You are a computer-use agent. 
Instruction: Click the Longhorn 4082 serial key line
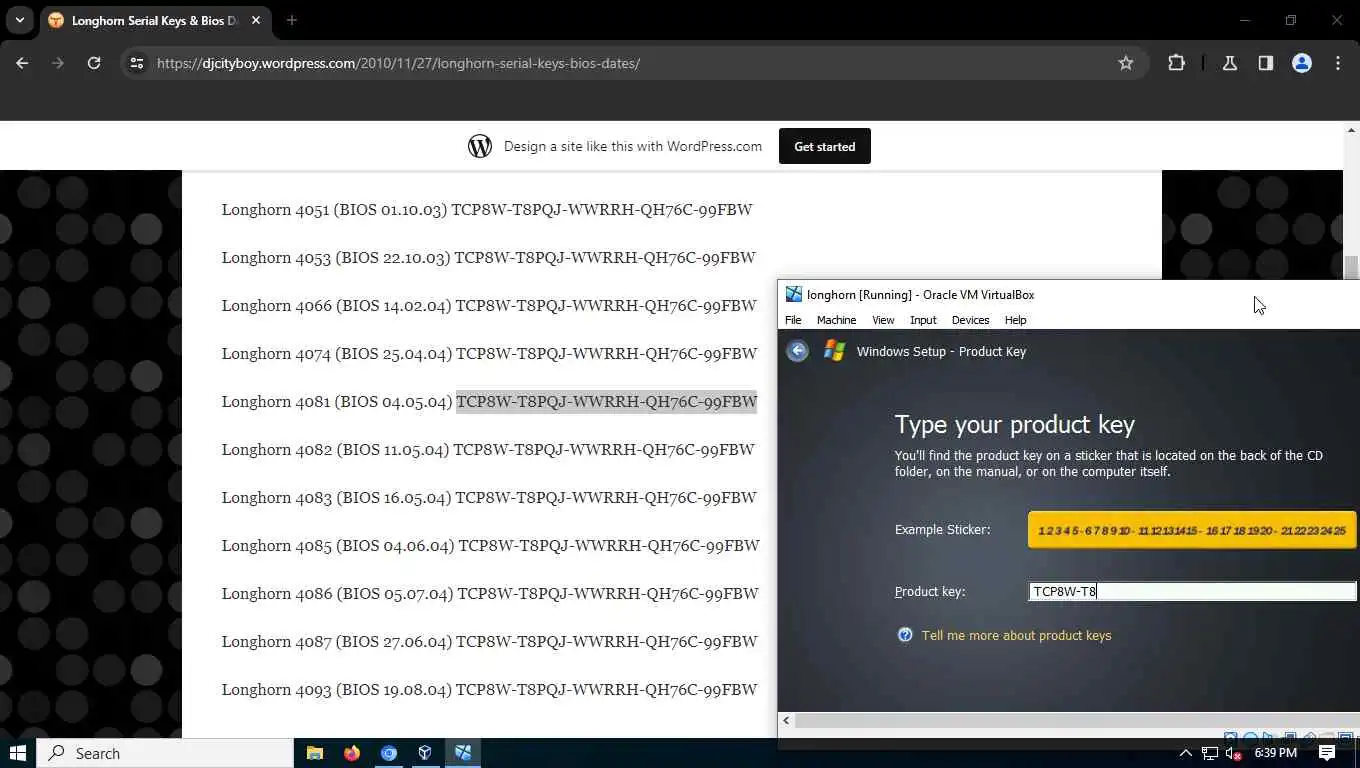click(488, 449)
